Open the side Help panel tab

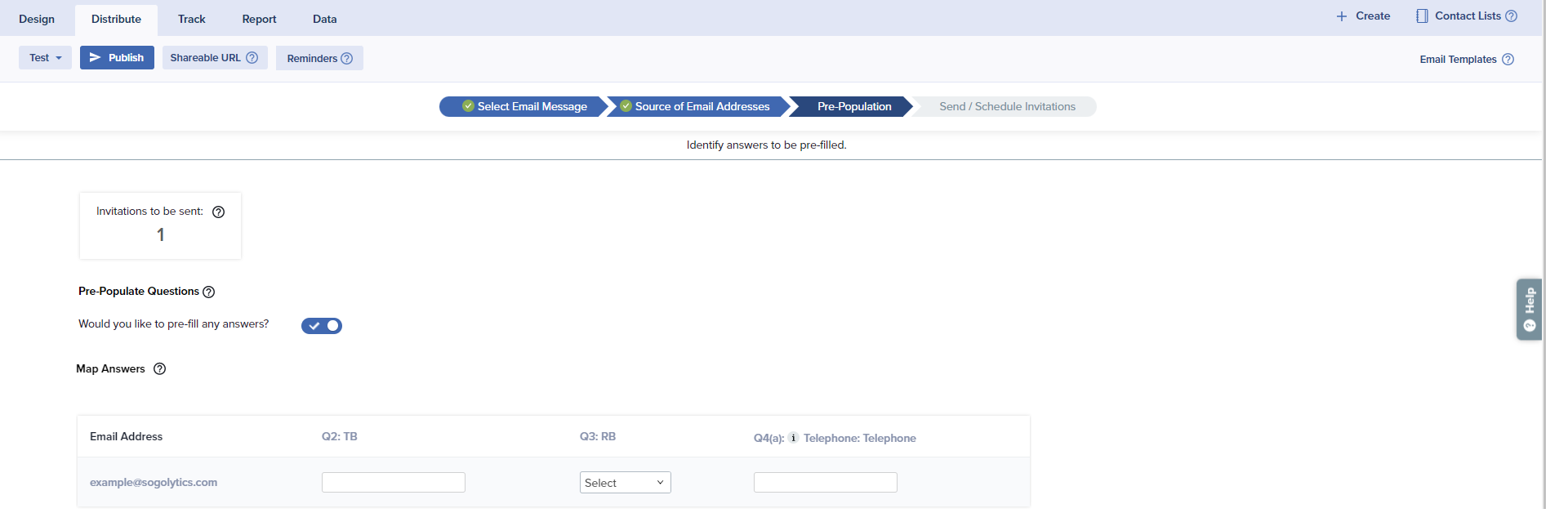(x=1529, y=310)
